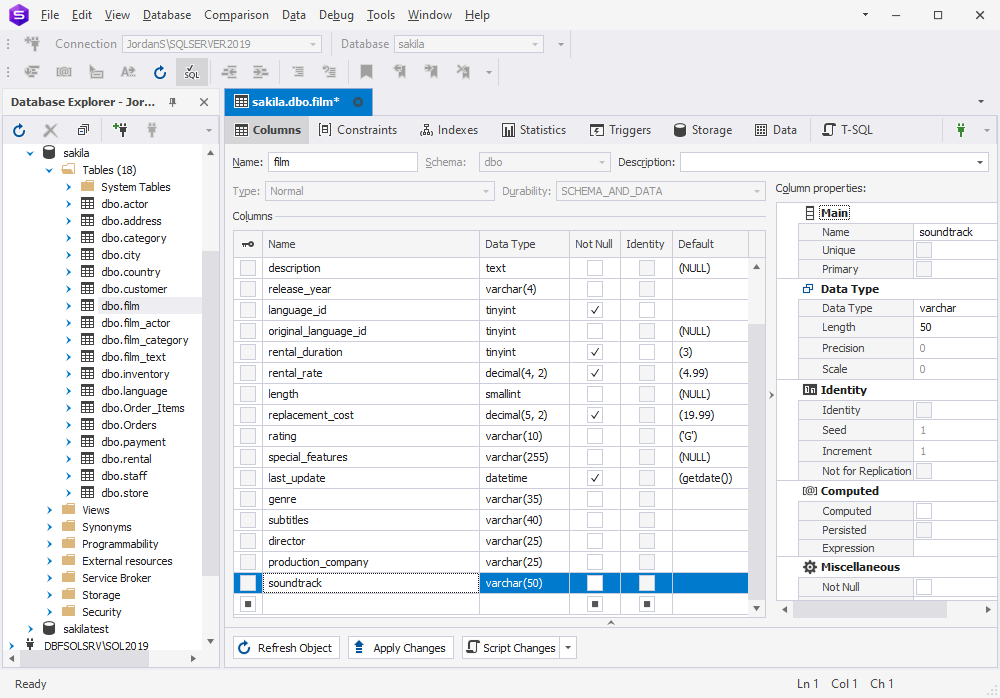Refresh the Database Explorer tree
Screen dimensions: 1000x698
(x=19, y=130)
